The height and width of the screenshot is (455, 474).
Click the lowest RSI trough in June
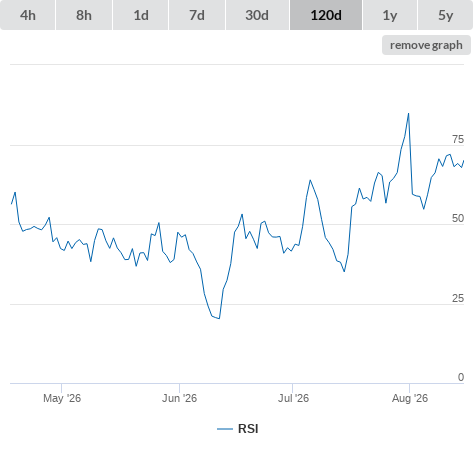pyautogui.click(x=219, y=318)
